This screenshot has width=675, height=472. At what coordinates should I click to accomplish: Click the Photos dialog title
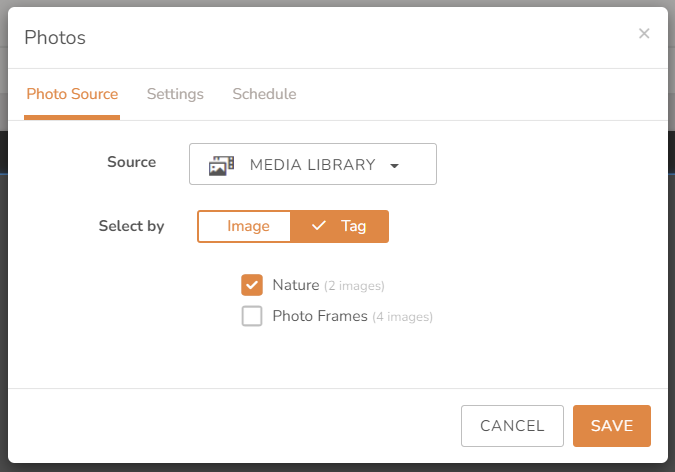pyautogui.click(x=55, y=37)
